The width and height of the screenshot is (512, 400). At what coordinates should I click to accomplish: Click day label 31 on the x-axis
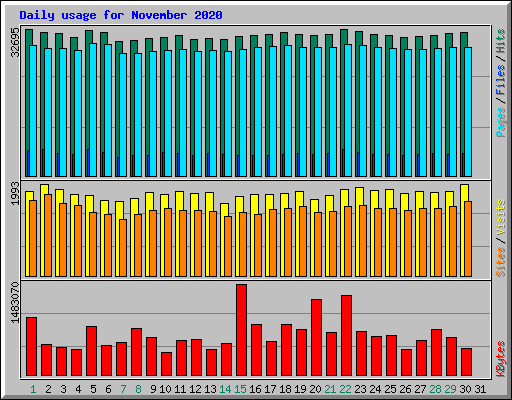(x=480, y=389)
